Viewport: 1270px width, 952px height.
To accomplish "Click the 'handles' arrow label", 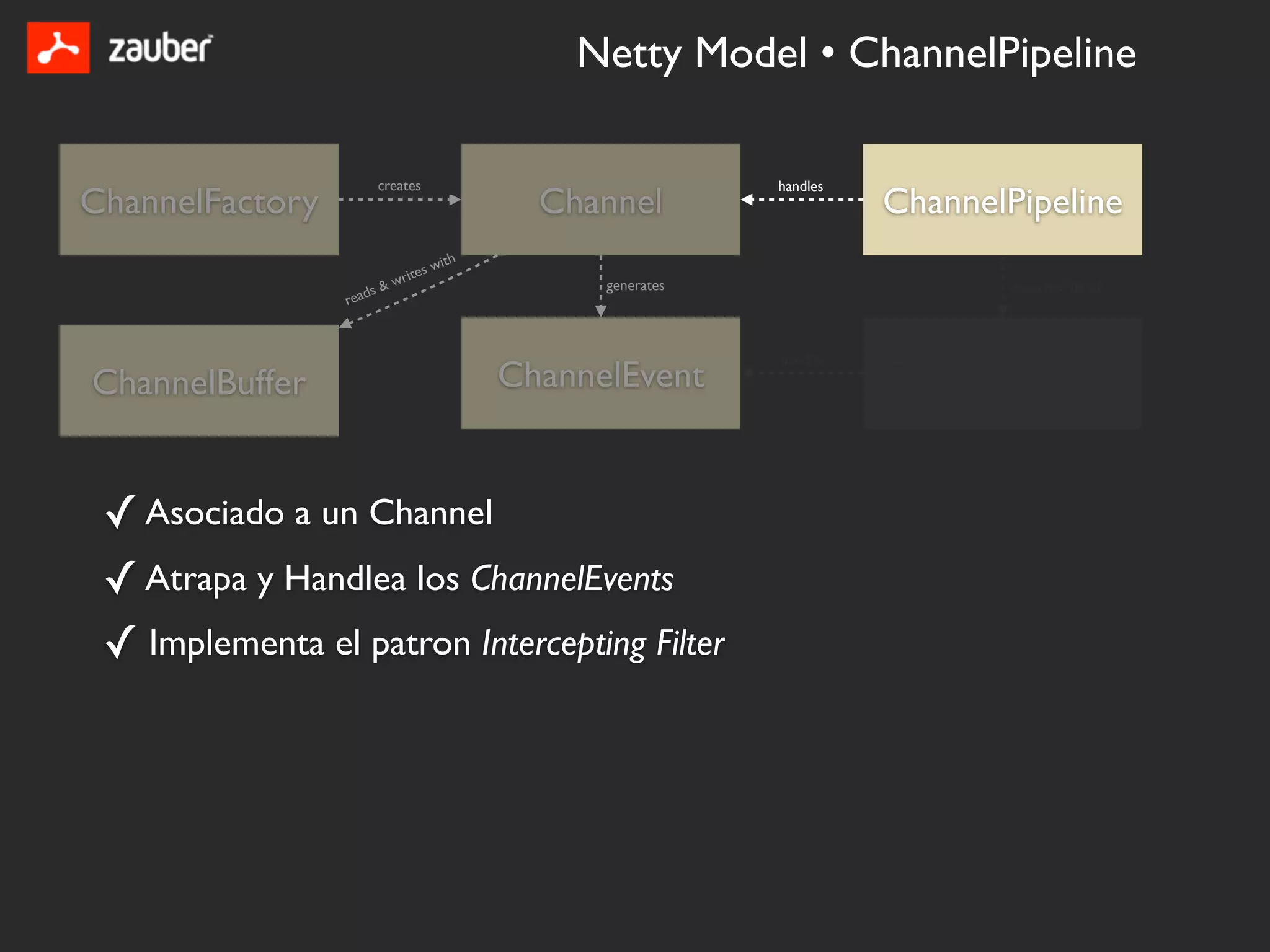I will [x=800, y=186].
